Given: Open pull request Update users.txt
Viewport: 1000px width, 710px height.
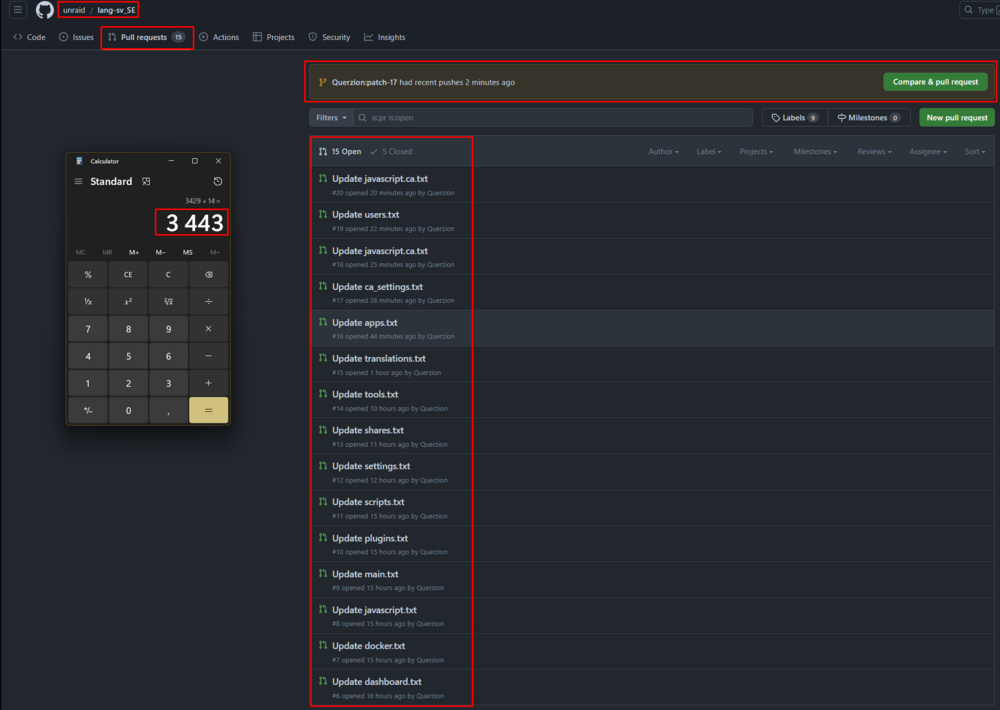Looking at the screenshot, I should [365, 214].
